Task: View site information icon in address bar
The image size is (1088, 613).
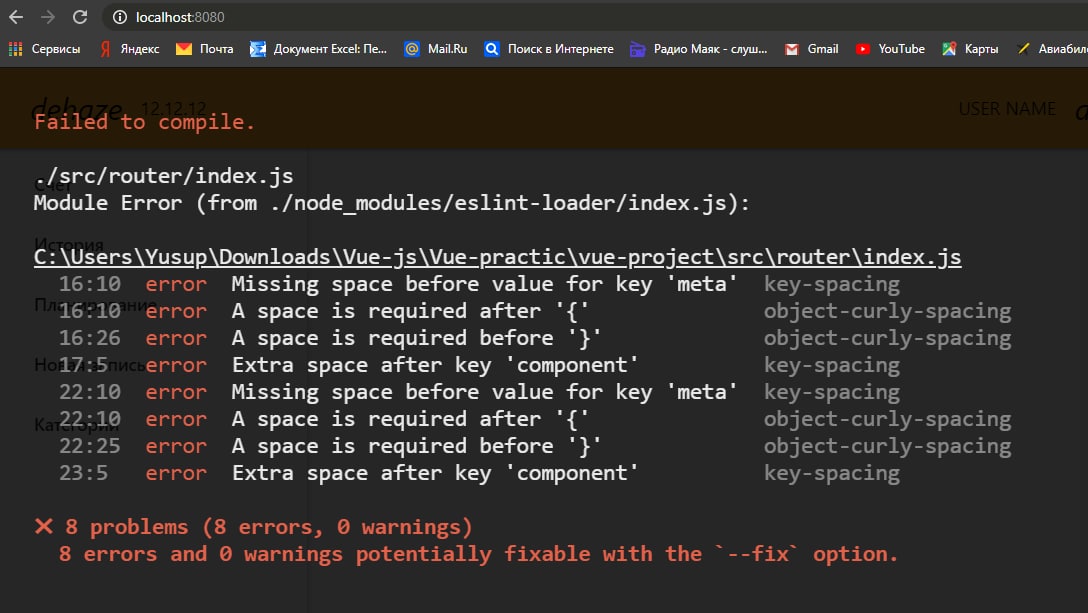Action: click(x=119, y=17)
